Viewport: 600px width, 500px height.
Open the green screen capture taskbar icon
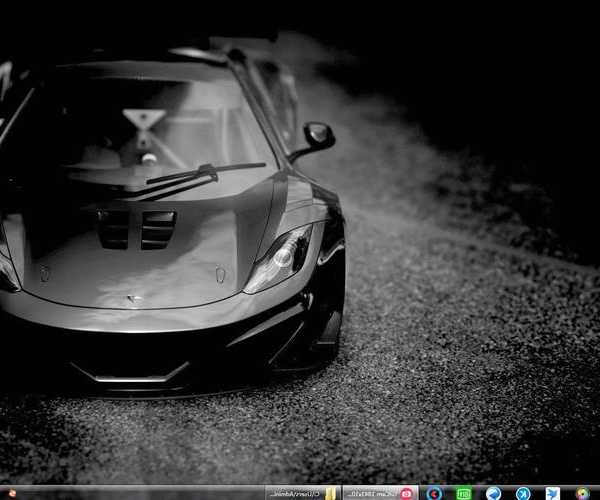click(464, 492)
